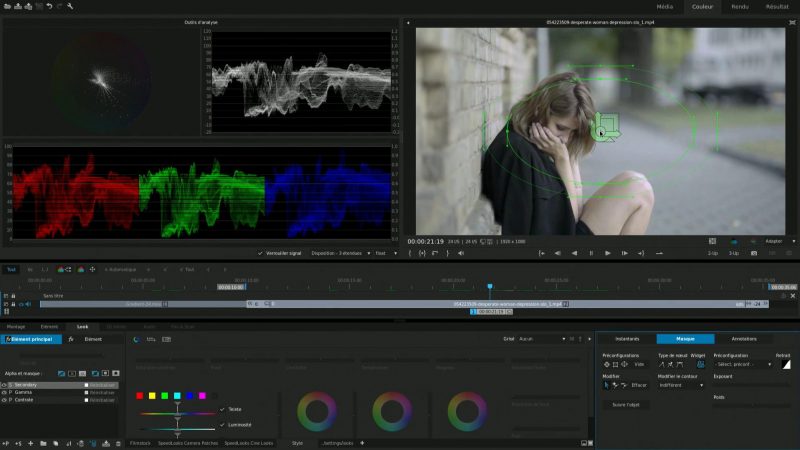Undo the last action from top toolbar

(x=49, y=6)
